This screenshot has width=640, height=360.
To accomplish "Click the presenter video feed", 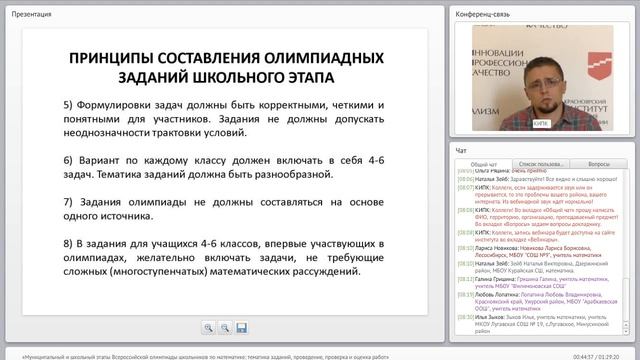I will 542,78.
